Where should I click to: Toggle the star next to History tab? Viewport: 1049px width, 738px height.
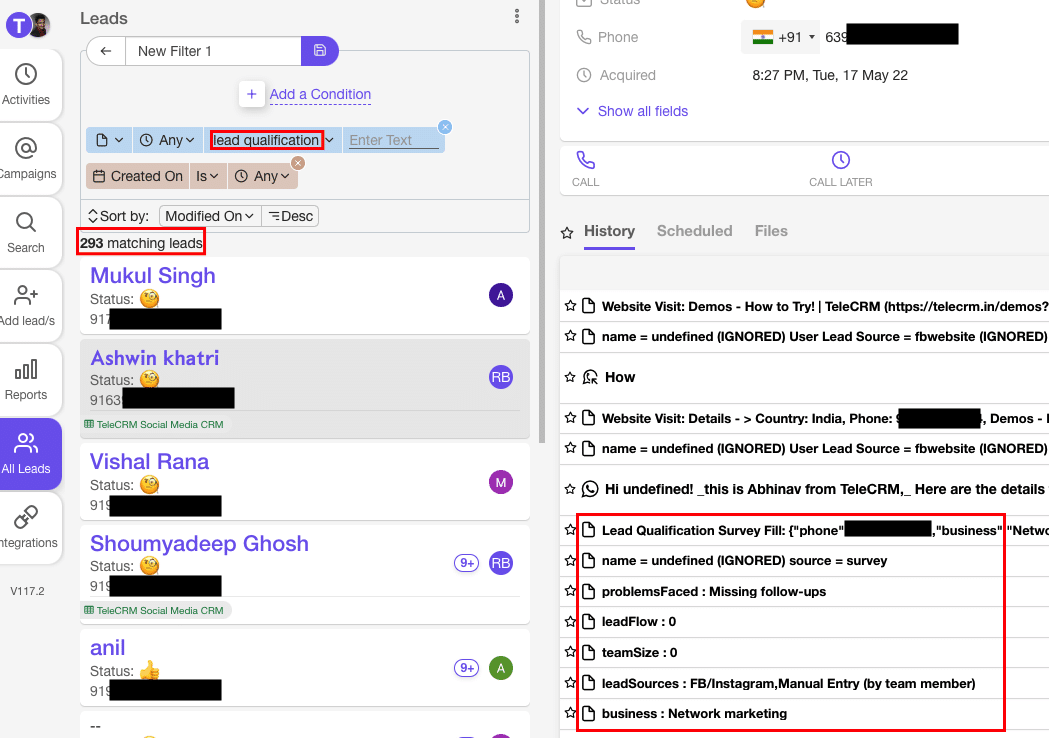[x=567, y=232]
